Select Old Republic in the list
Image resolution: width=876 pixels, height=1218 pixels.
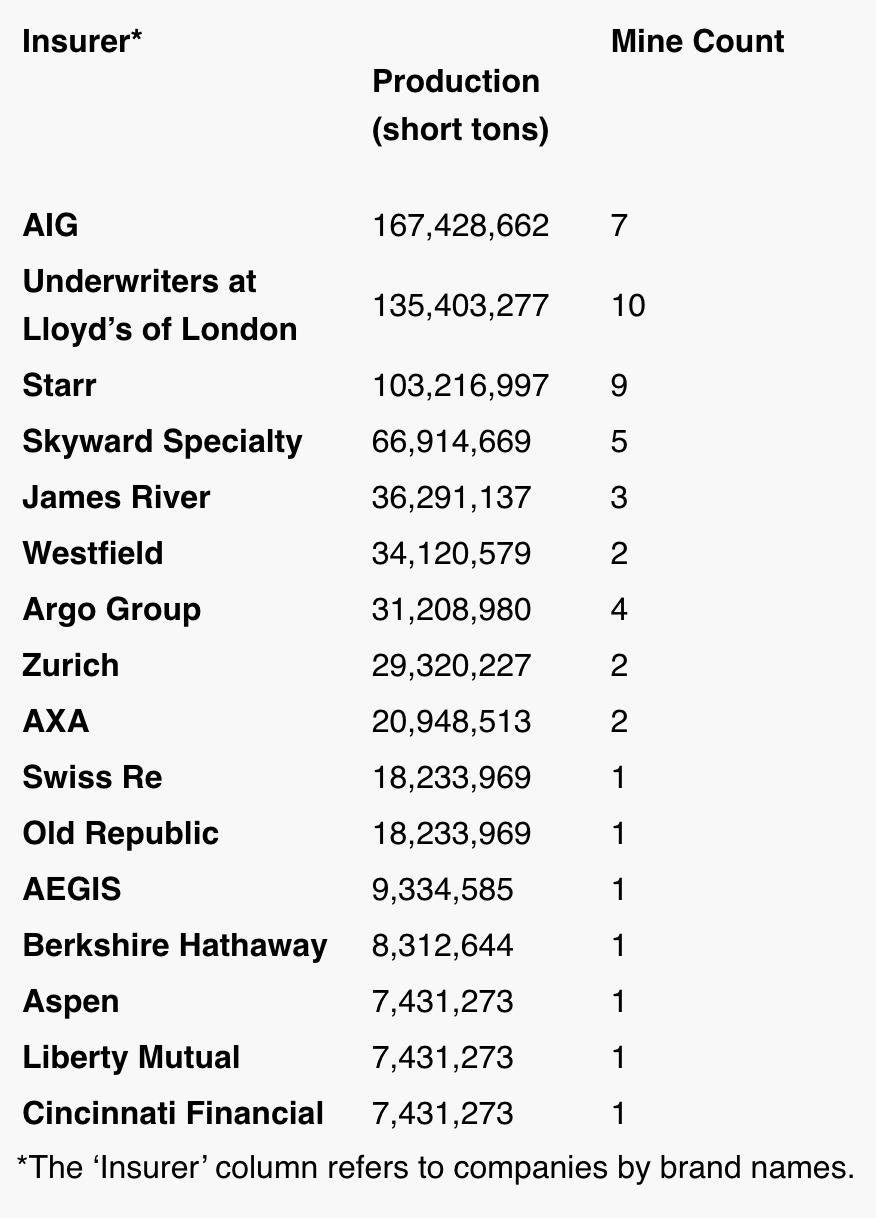120,833
